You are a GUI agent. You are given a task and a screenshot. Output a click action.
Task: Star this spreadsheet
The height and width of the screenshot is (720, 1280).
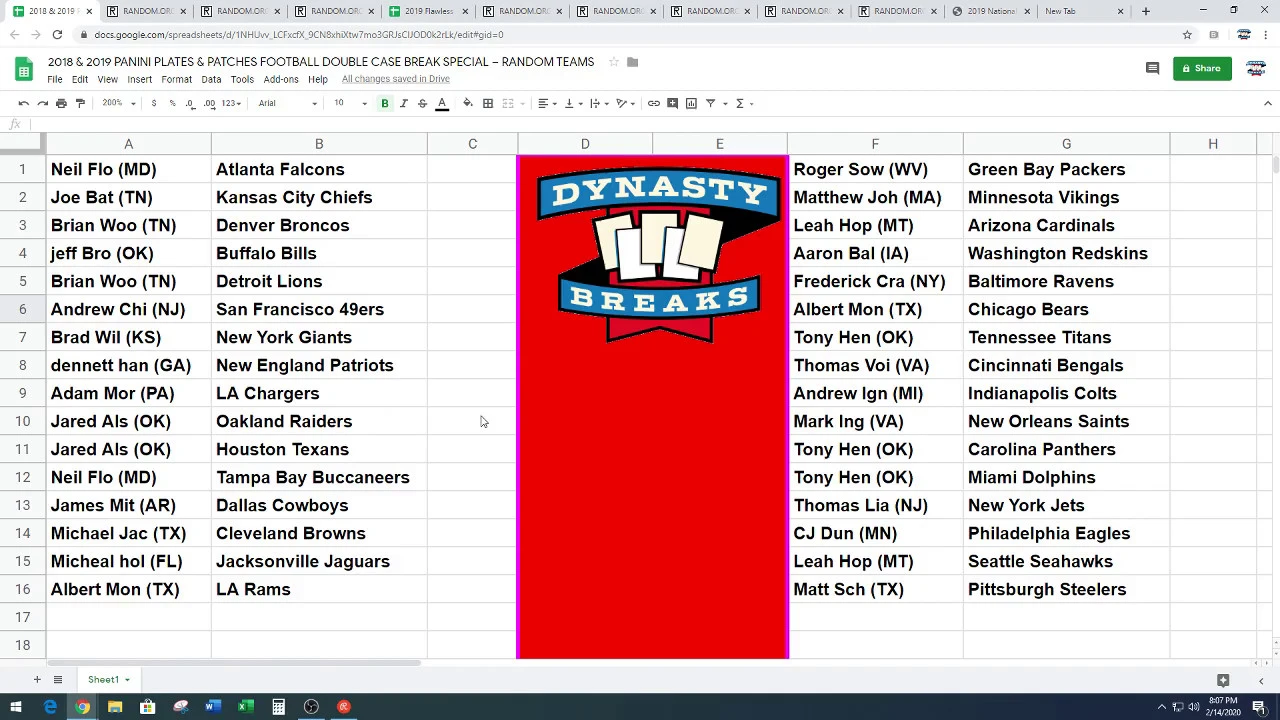[x=614, y=62]
